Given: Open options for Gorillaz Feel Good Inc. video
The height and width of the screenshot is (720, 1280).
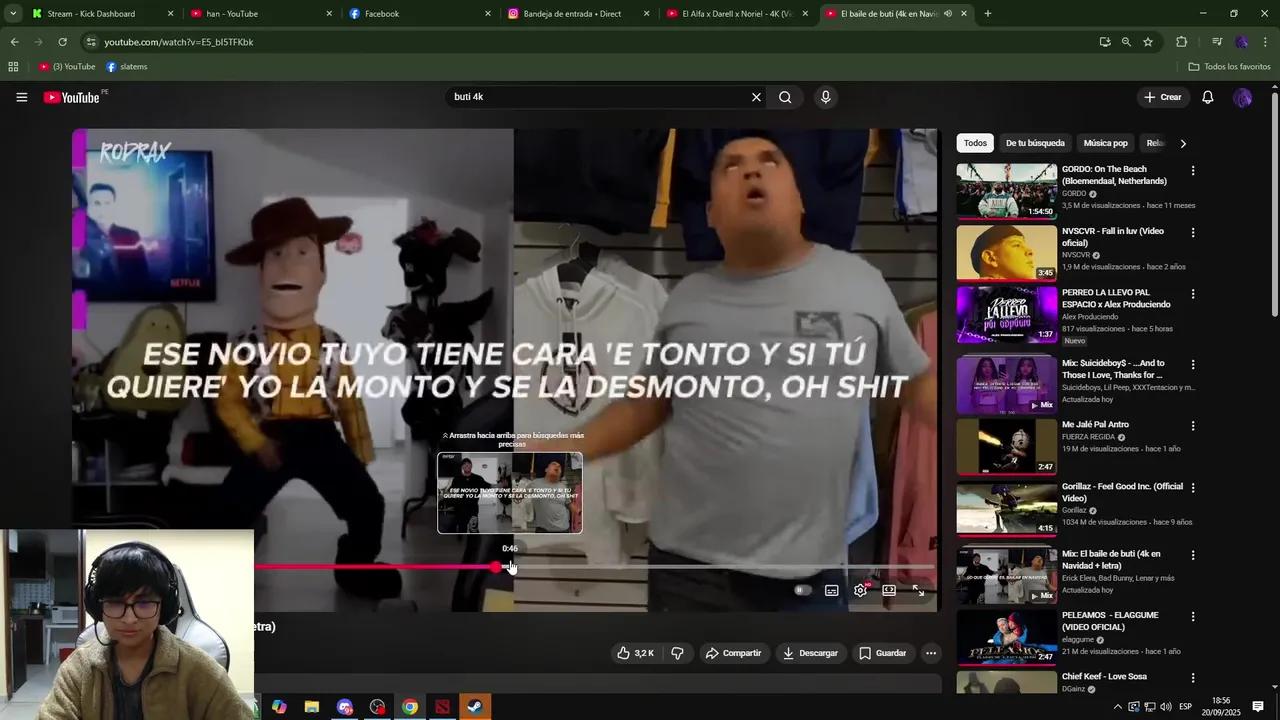Looking at the screenshot, I should 1192,488.
